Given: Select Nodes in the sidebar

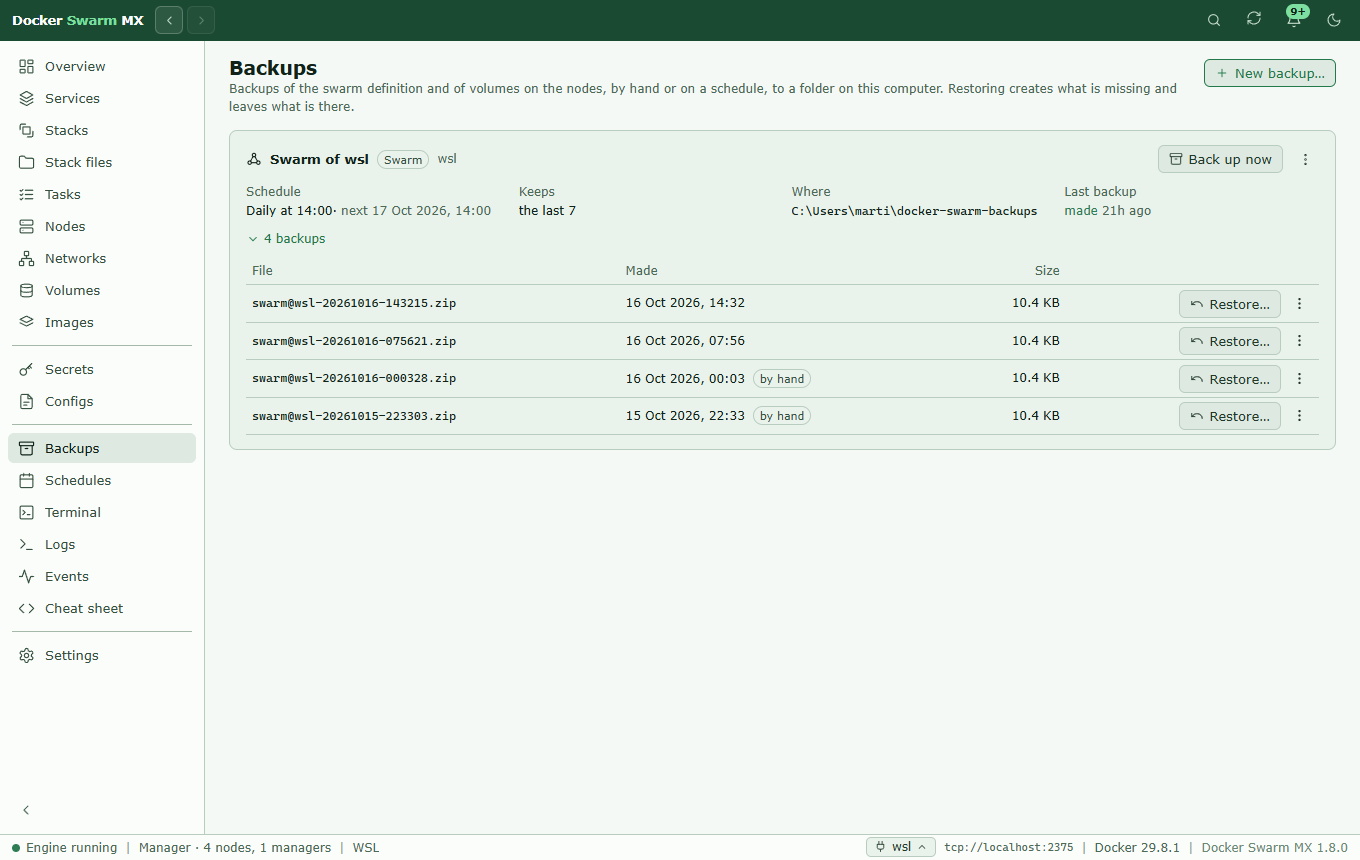Looking at the screenshot, I should point(102,226).
